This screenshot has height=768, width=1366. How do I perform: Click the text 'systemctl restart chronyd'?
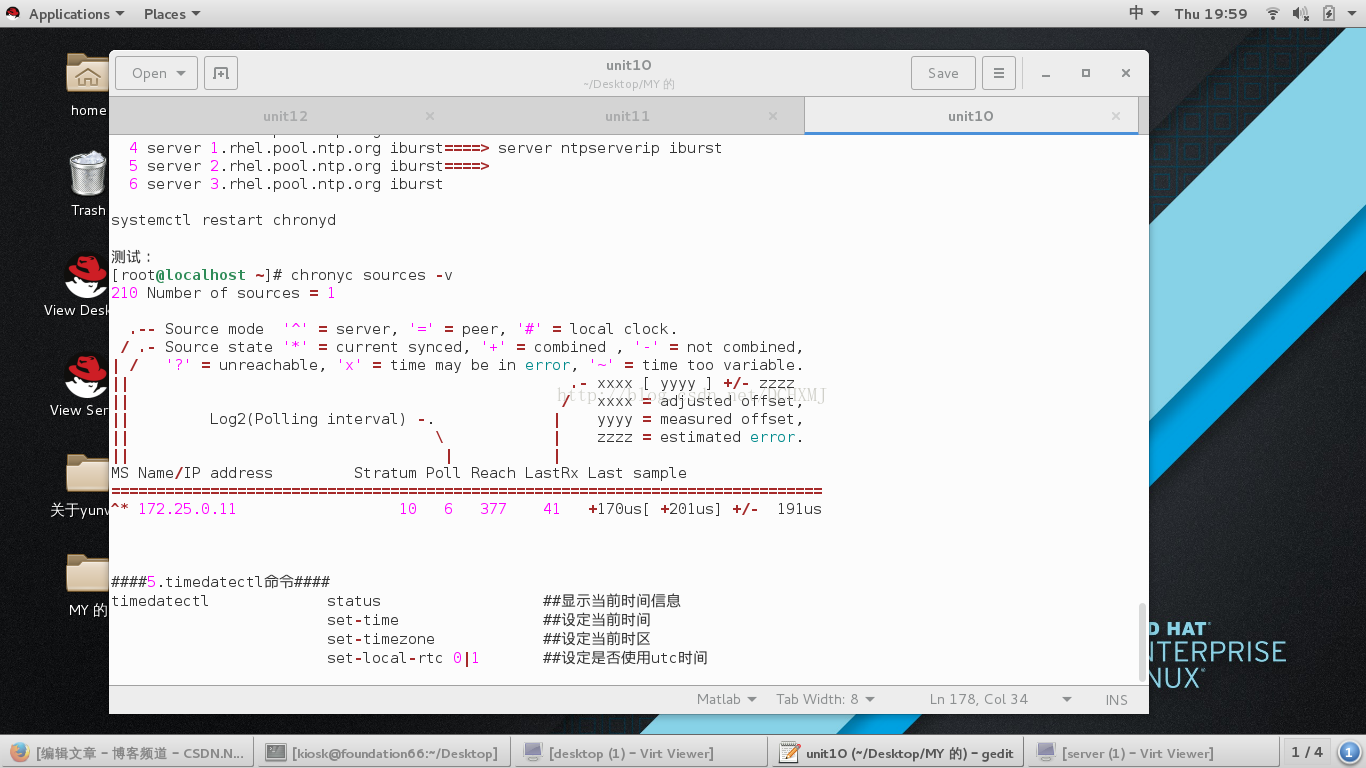[223, 220]
